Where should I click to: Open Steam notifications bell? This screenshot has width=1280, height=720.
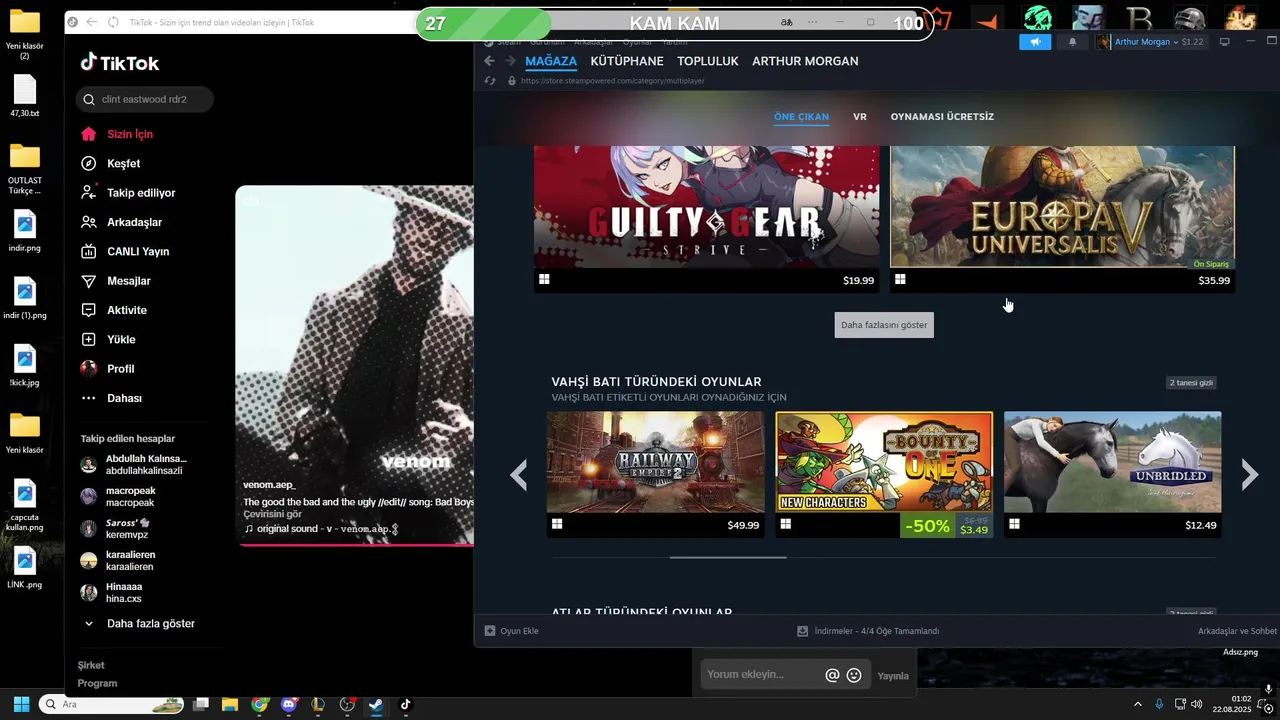coord(1073,42)
